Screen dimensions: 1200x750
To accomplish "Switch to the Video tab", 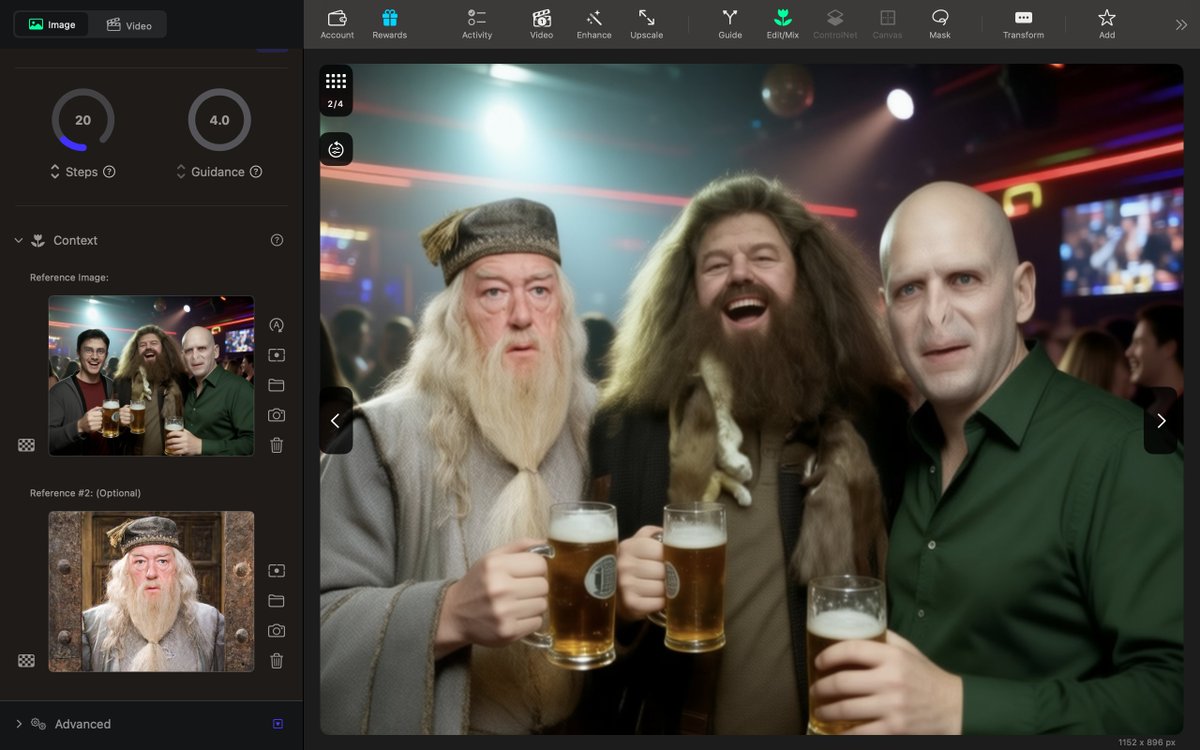I will (129, 25).
